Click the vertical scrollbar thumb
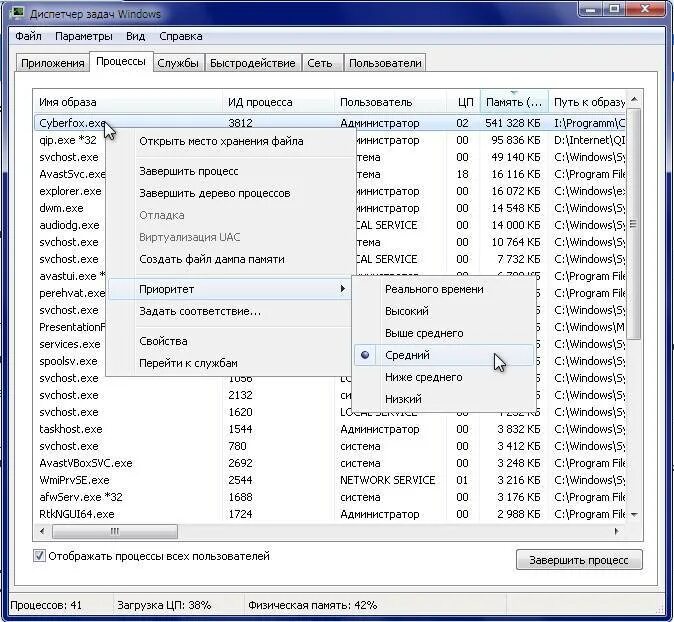The width and height of the screenshot is (674, 622). pyautogui.click(x=634, y=224)
